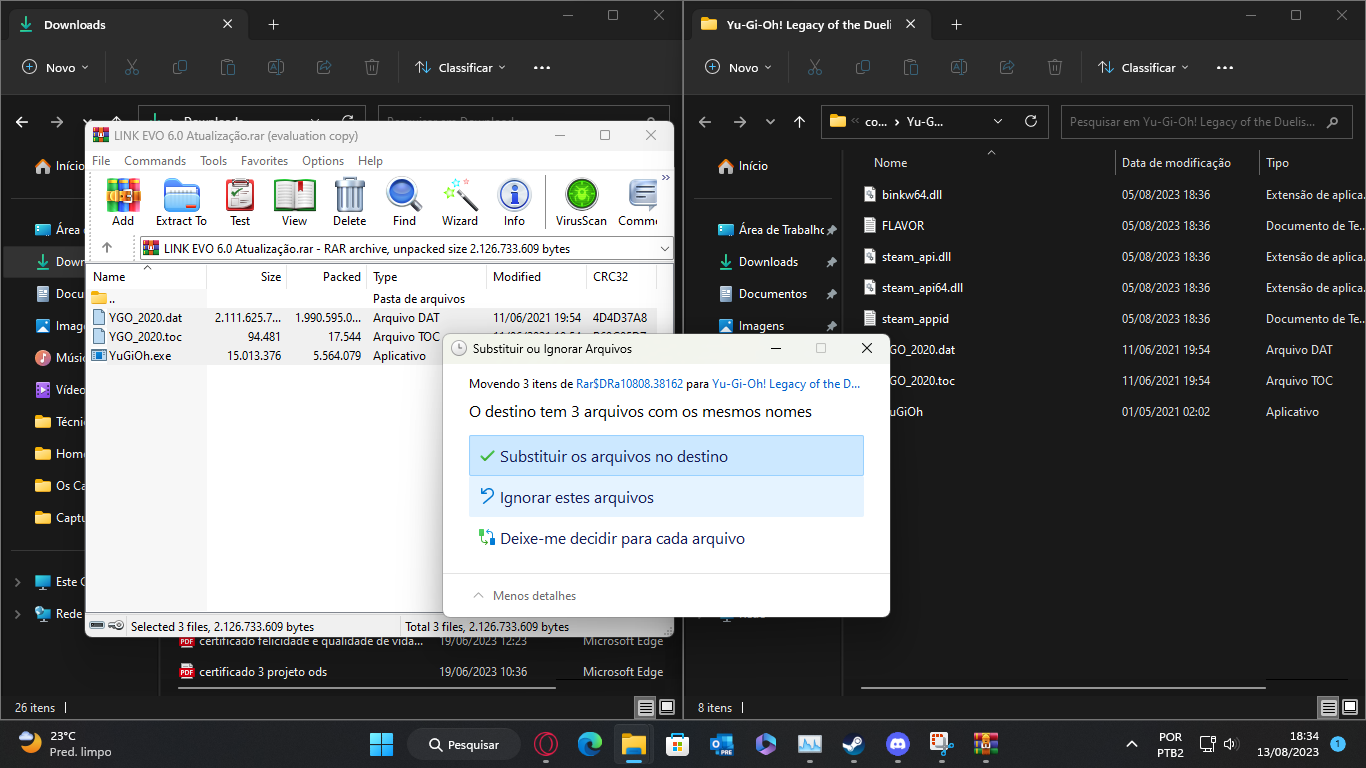Viewport: 1366px width, 768px height.
Task: Open recent locations chevron in the Yu-Gi-Oh Explorer window
Action: tap(770, 122)
